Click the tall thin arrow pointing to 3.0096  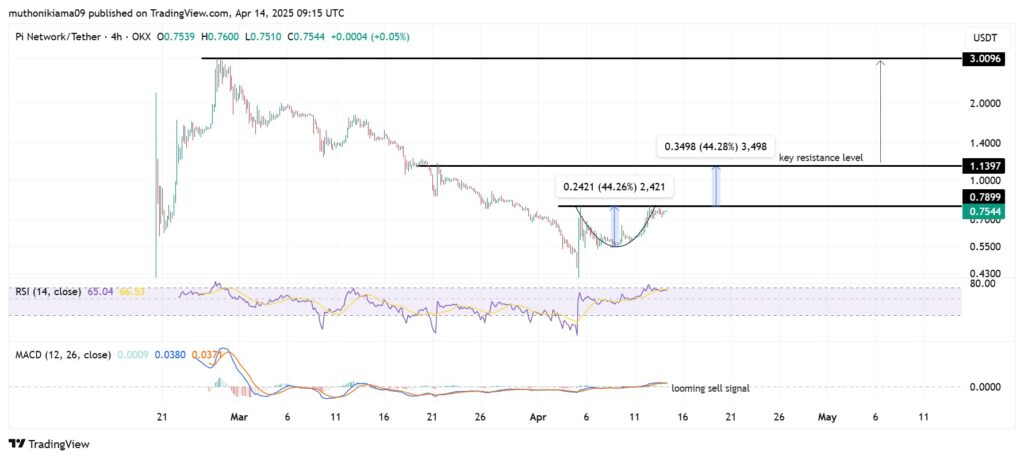880,110
